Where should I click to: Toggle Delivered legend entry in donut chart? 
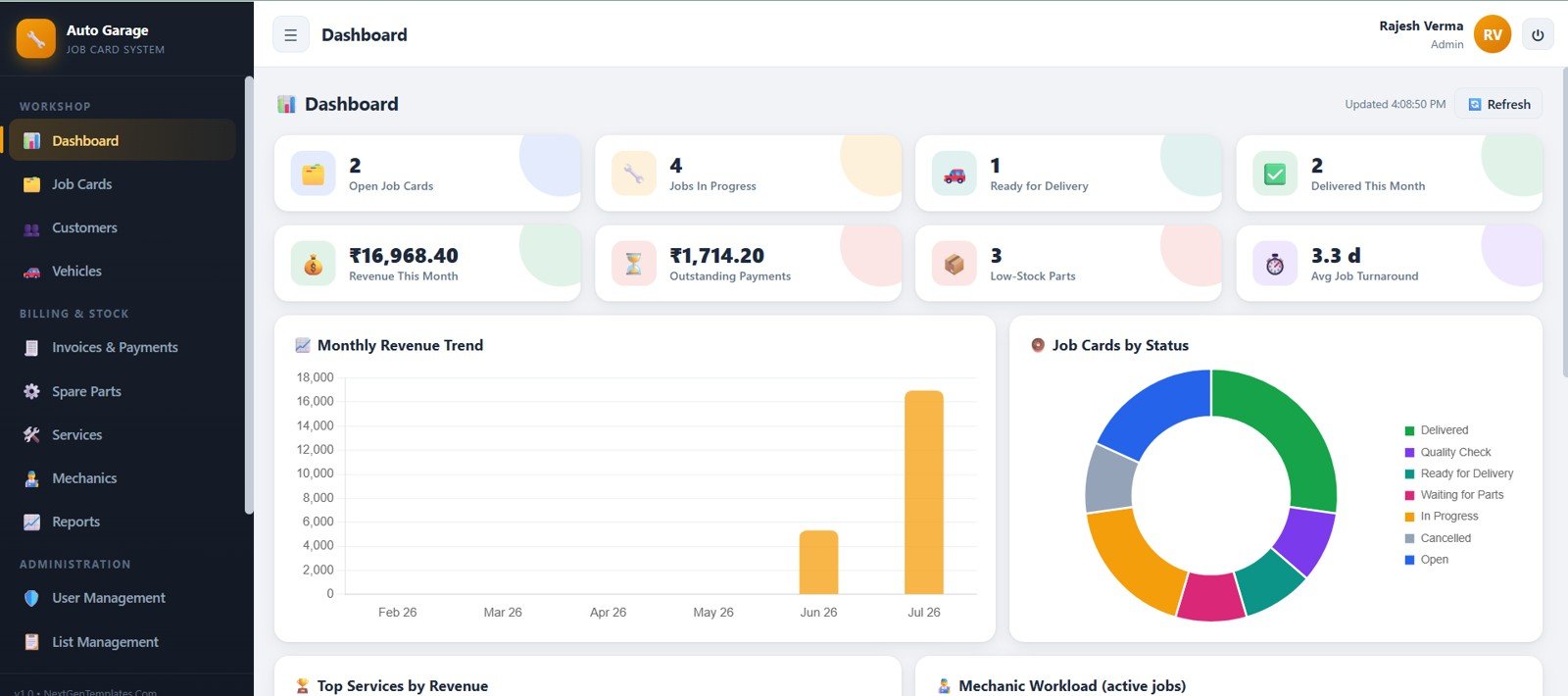coord(1437,430)
